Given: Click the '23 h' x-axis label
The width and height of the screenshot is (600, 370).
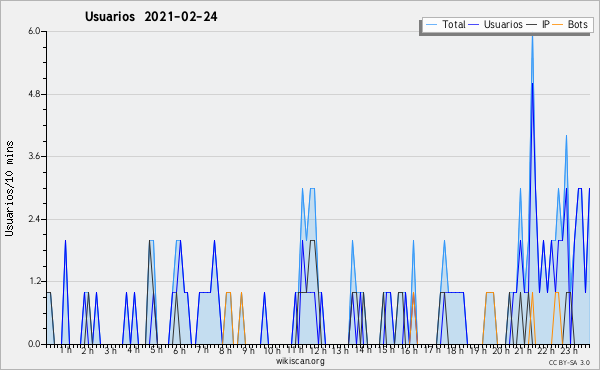Looking at the screenshot, I should (569, 350).
